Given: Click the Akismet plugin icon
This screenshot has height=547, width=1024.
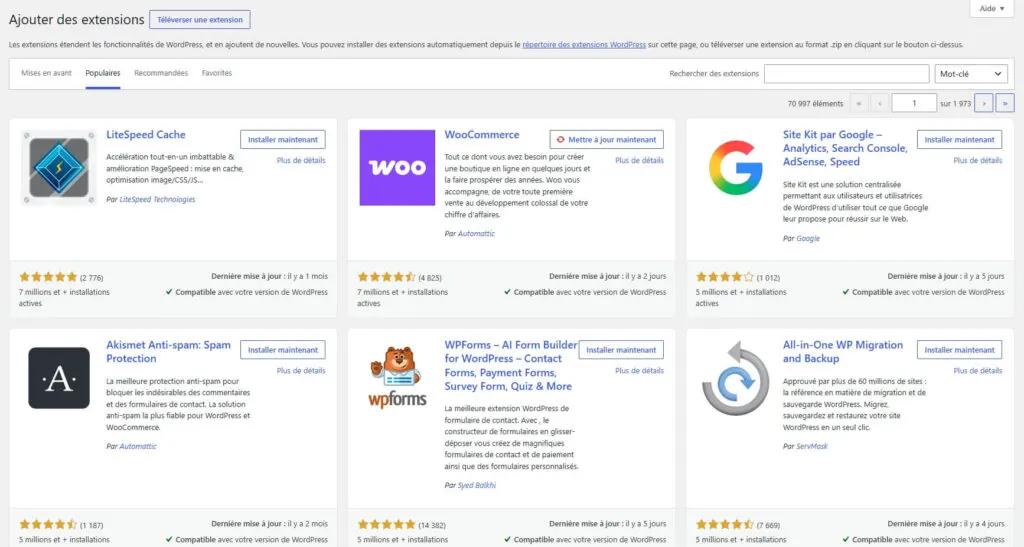Looking at the screenshot, I should 59,378.
